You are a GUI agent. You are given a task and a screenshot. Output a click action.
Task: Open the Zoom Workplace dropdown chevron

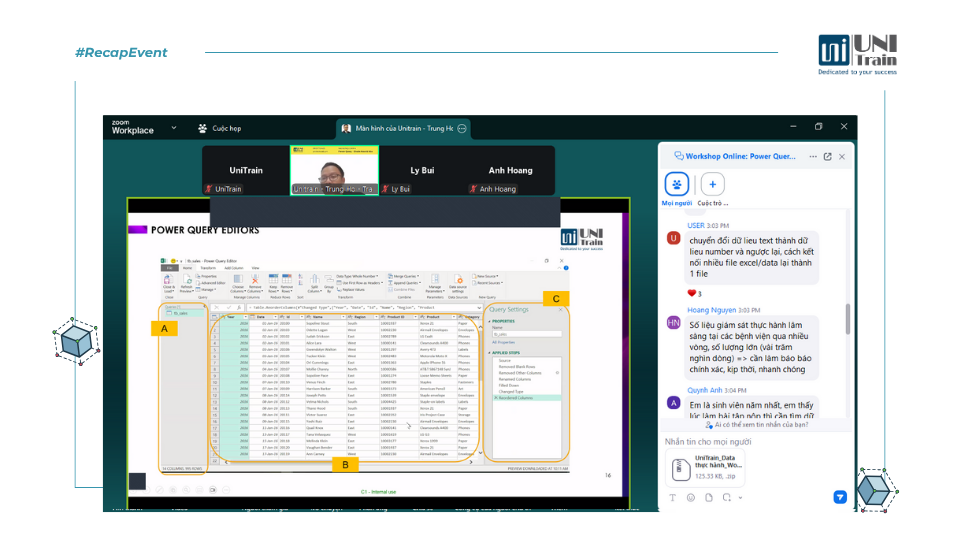174,128
